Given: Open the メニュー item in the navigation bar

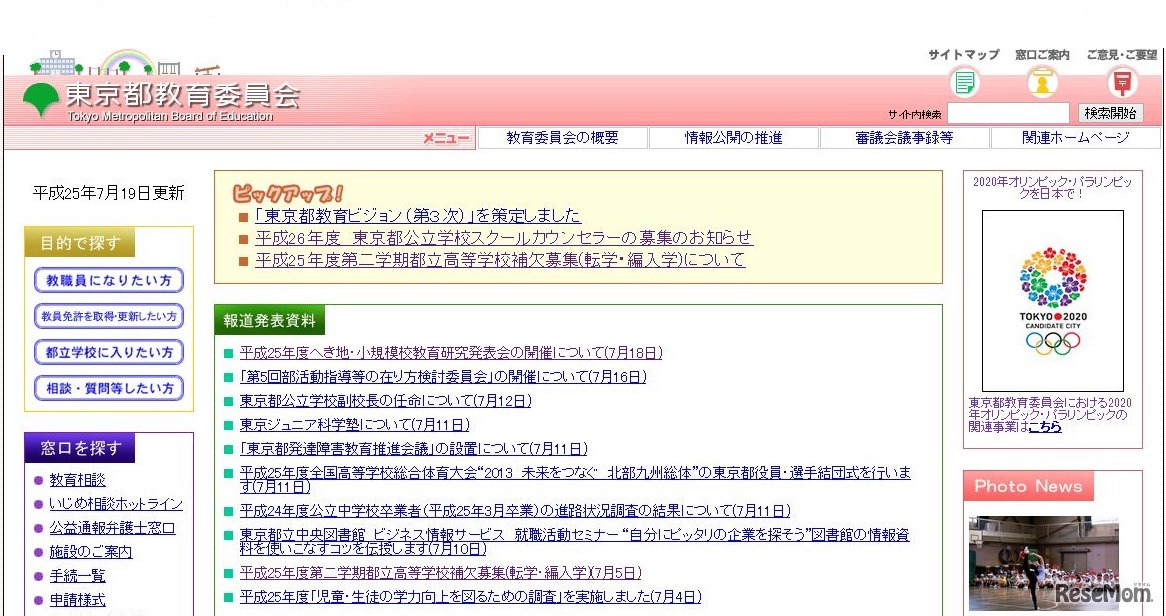Looking at the screenshot, I should pos(445,138).
